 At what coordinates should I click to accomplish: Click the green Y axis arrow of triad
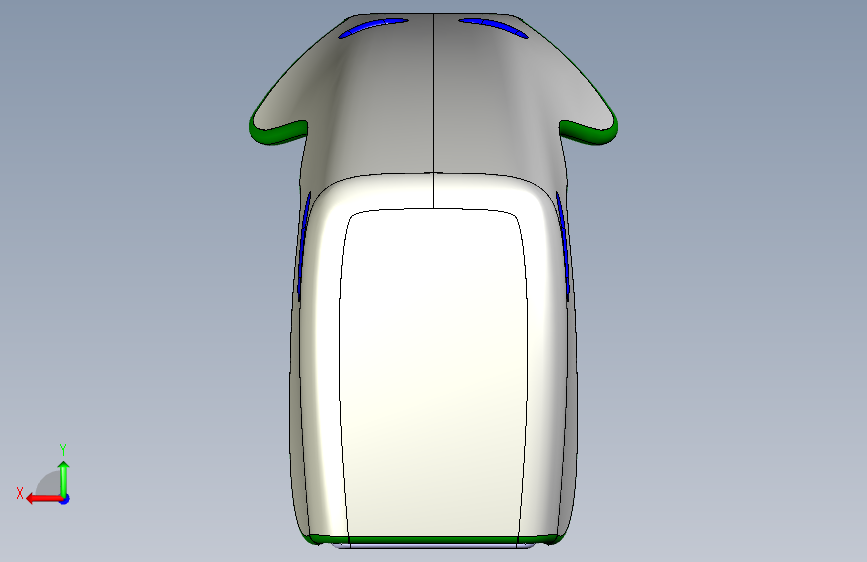tap(64, 479)
